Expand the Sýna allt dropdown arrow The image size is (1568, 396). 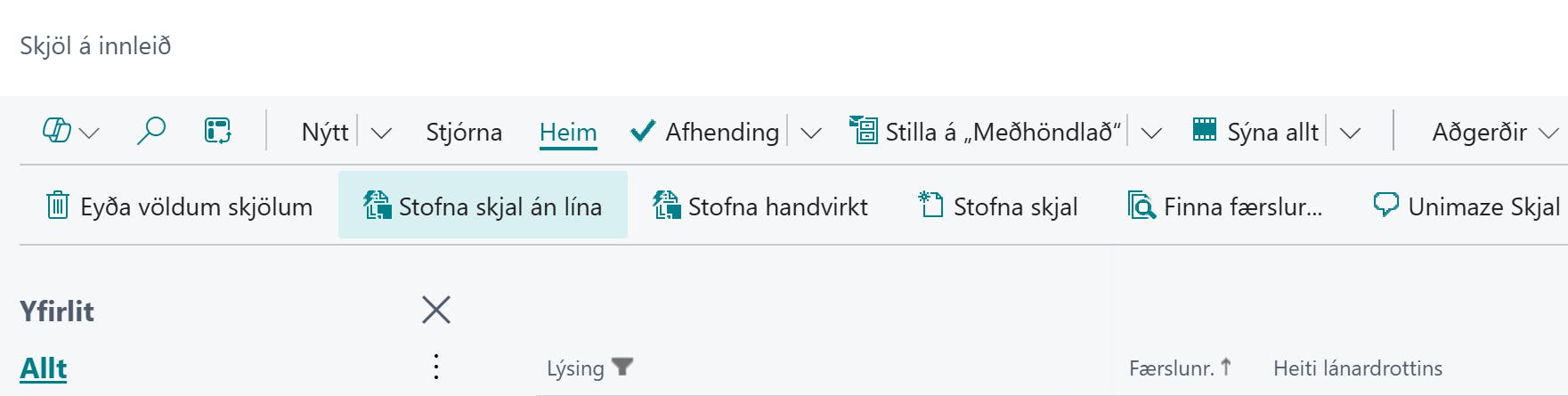1350,133
